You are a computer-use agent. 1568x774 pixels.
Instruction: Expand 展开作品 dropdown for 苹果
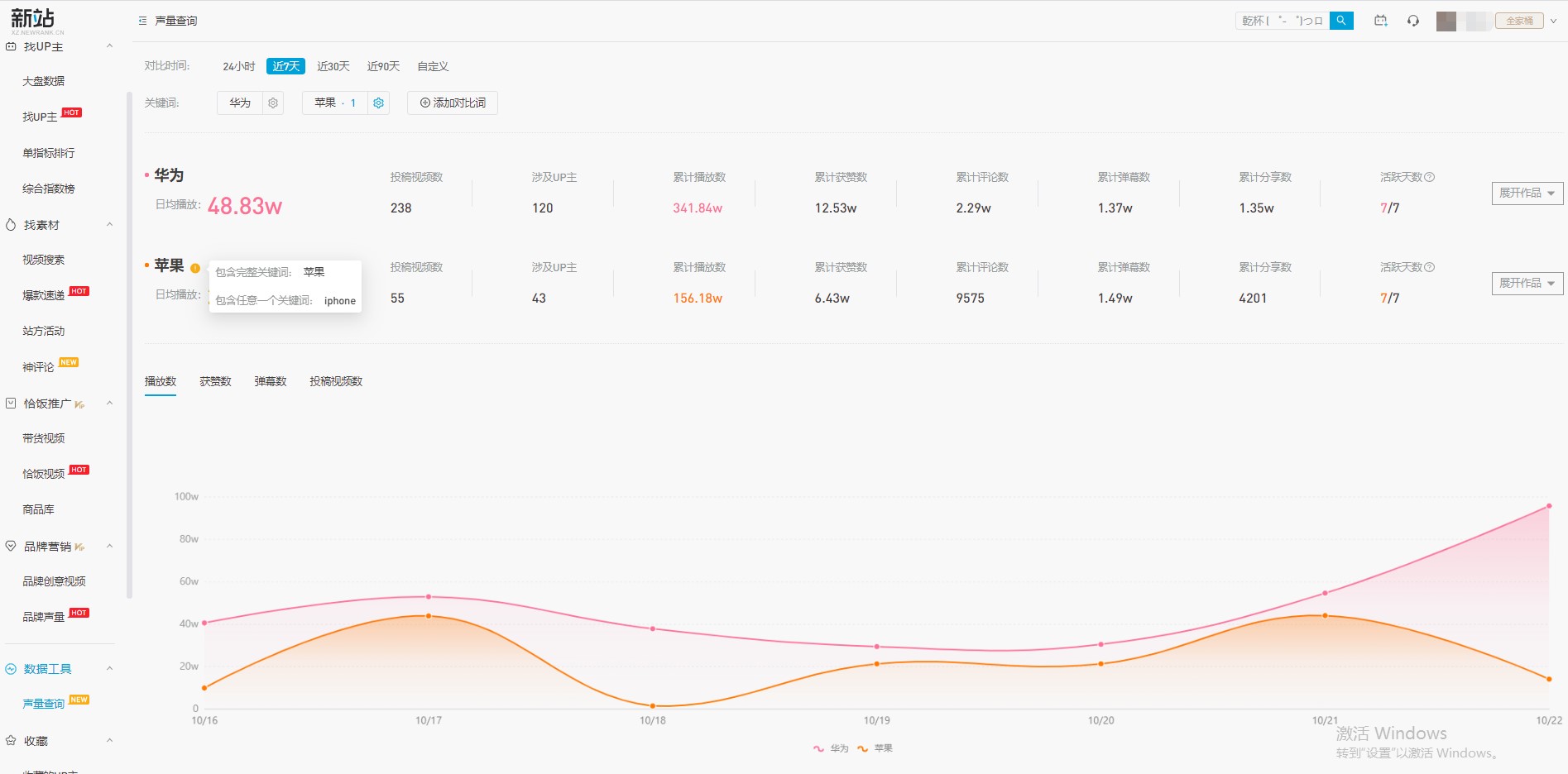[1527, 283]
